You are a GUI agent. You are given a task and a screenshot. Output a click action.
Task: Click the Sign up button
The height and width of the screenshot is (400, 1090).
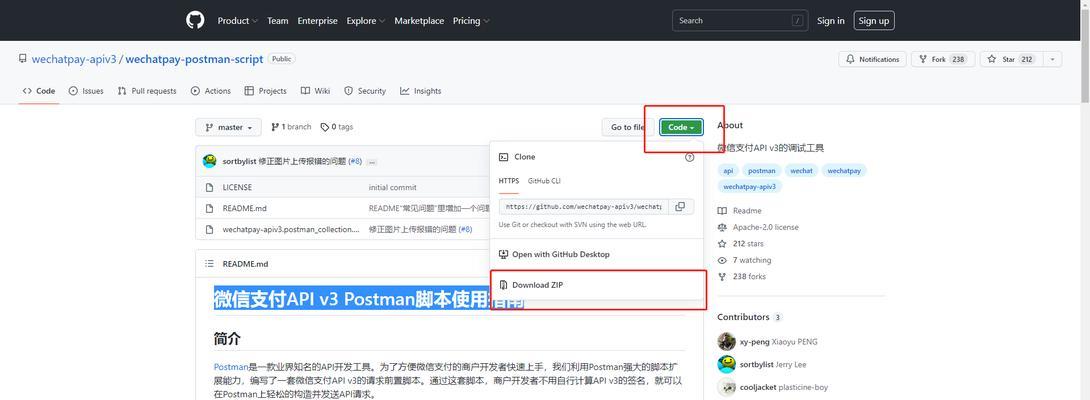click(874, 21)
